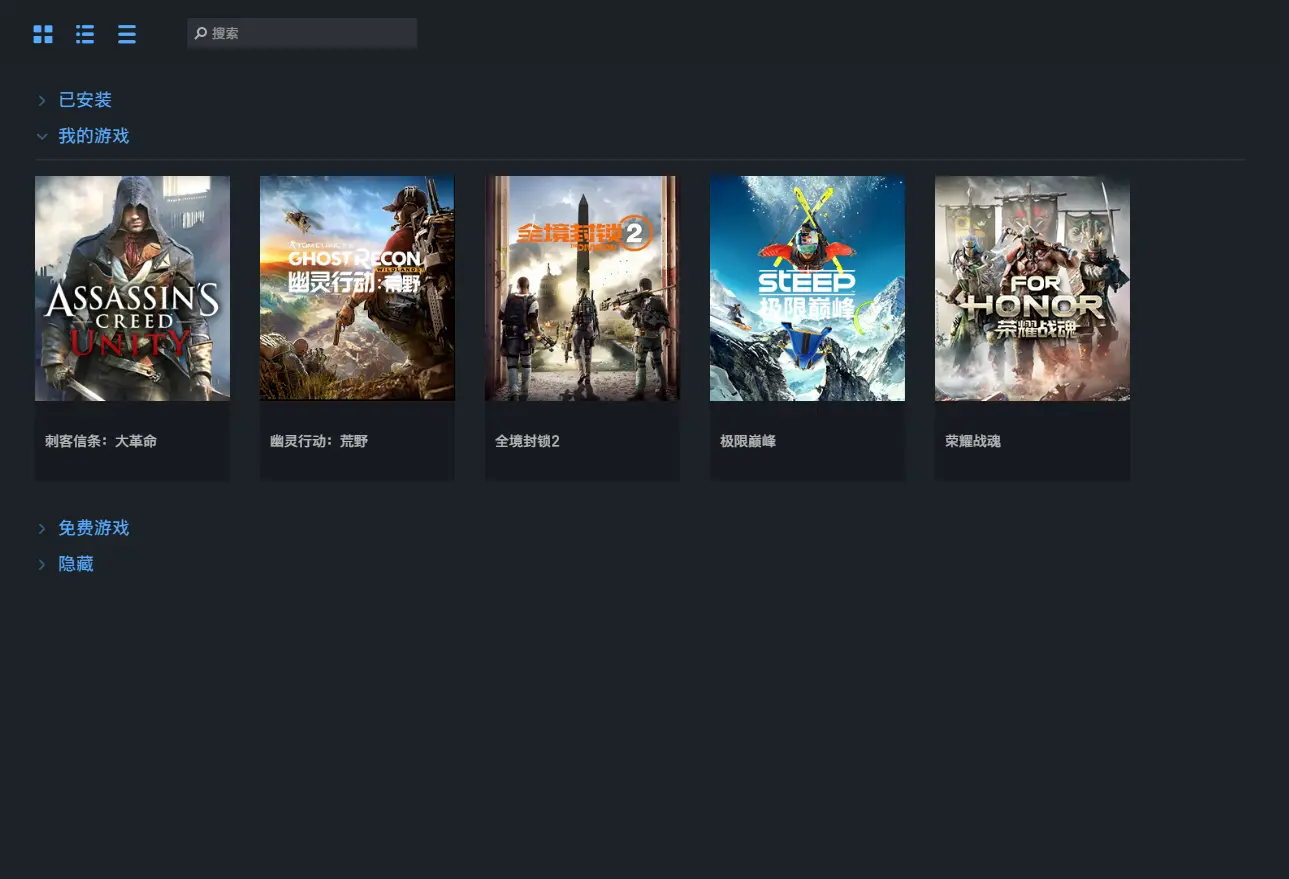Expand the 隐藏 section chevron
Viewport: 1289px width, 879px height.
(42, 564)
